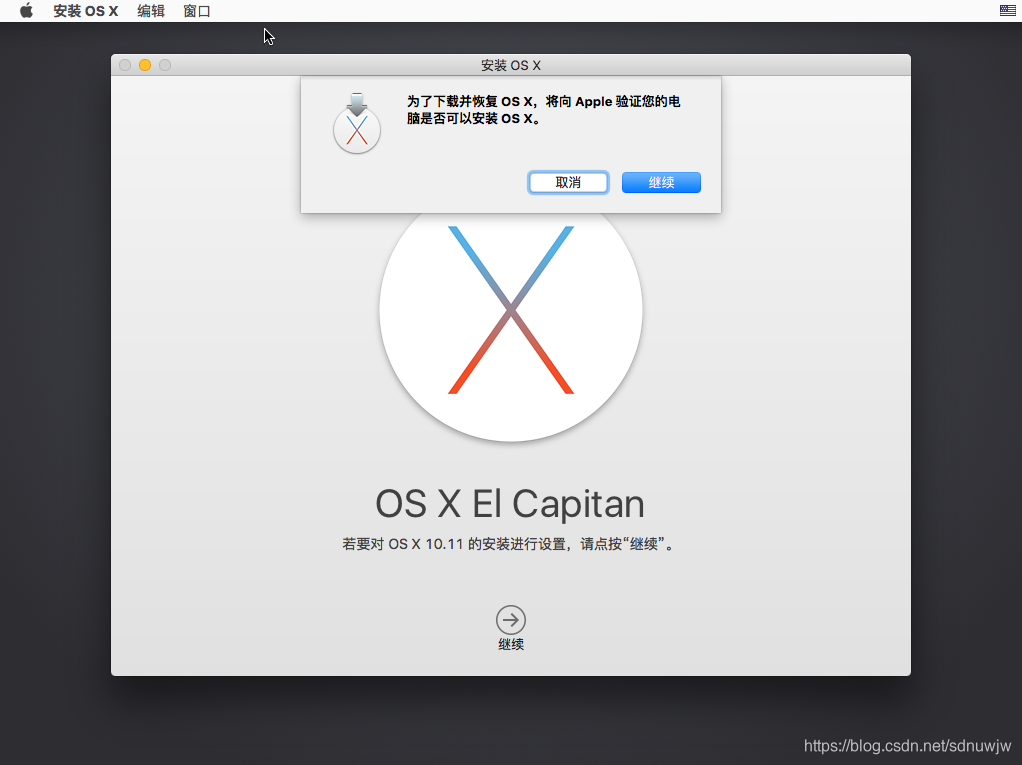
Task: Click the Apple verification message text
Action: 544,109
